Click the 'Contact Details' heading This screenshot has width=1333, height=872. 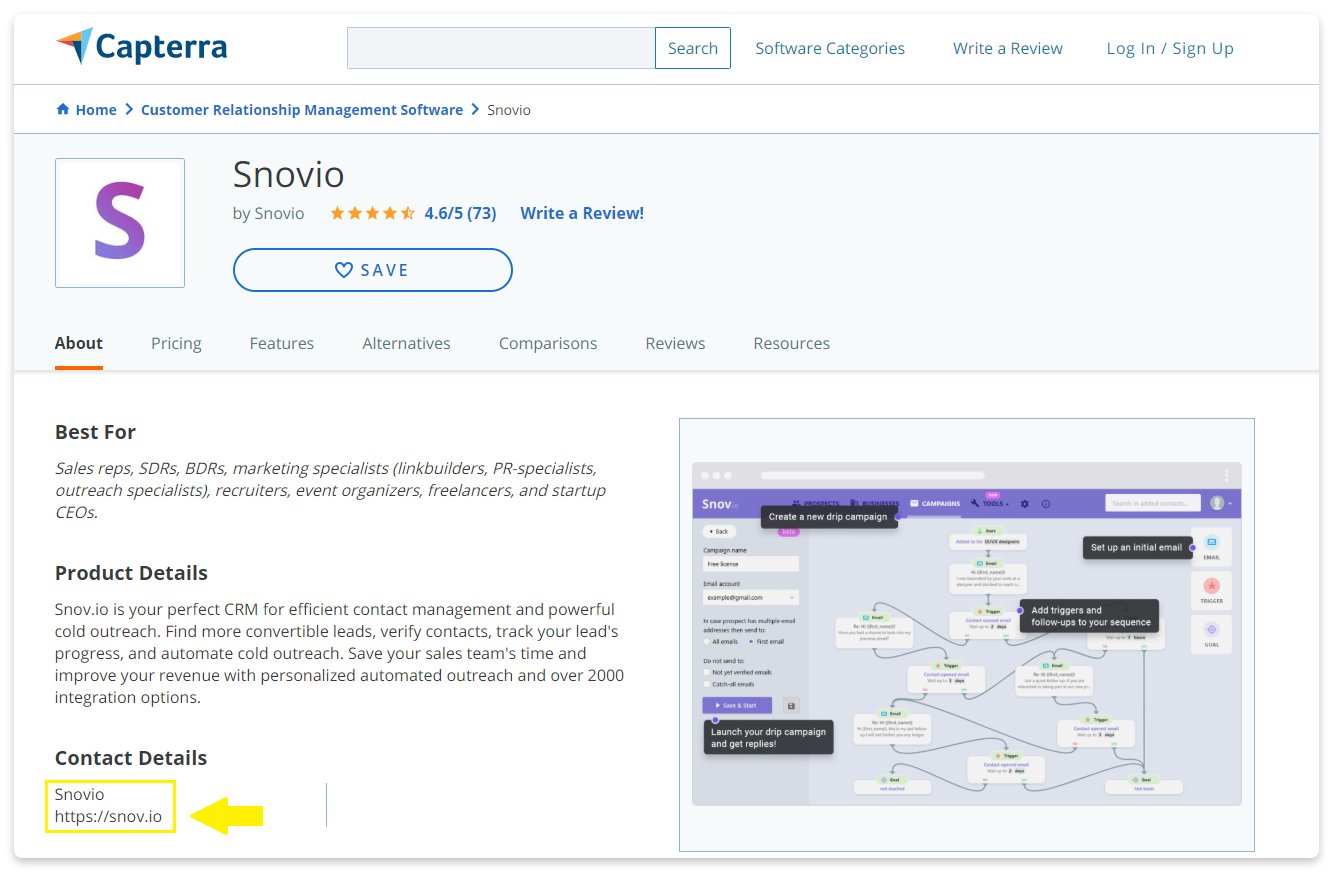pyautogui.click(x=131, y=758)
